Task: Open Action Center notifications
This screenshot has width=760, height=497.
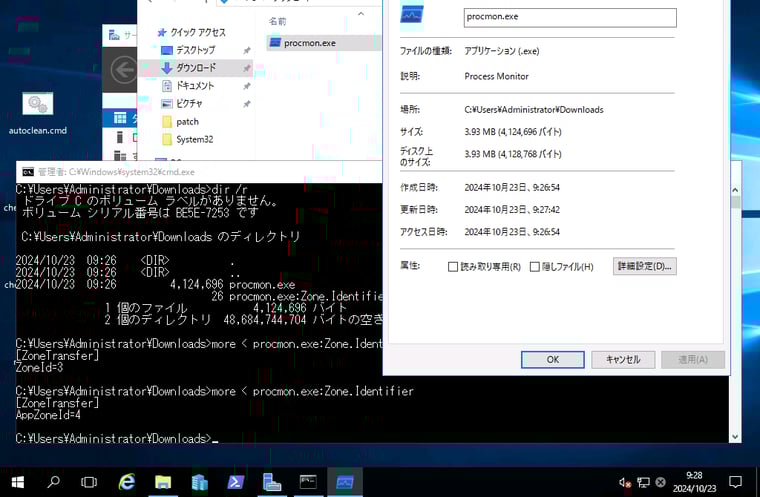Action: tap(735, 482)
